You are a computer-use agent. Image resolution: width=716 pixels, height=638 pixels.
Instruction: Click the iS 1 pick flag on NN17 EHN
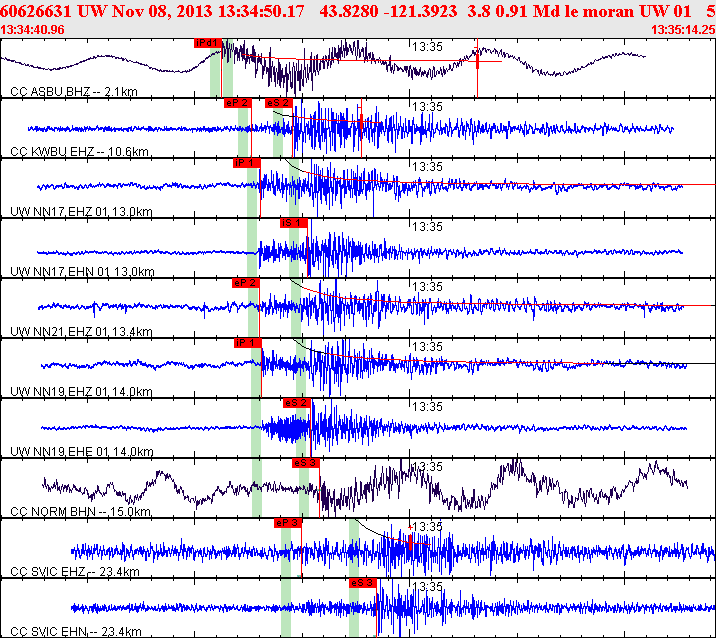coord(294,223)
